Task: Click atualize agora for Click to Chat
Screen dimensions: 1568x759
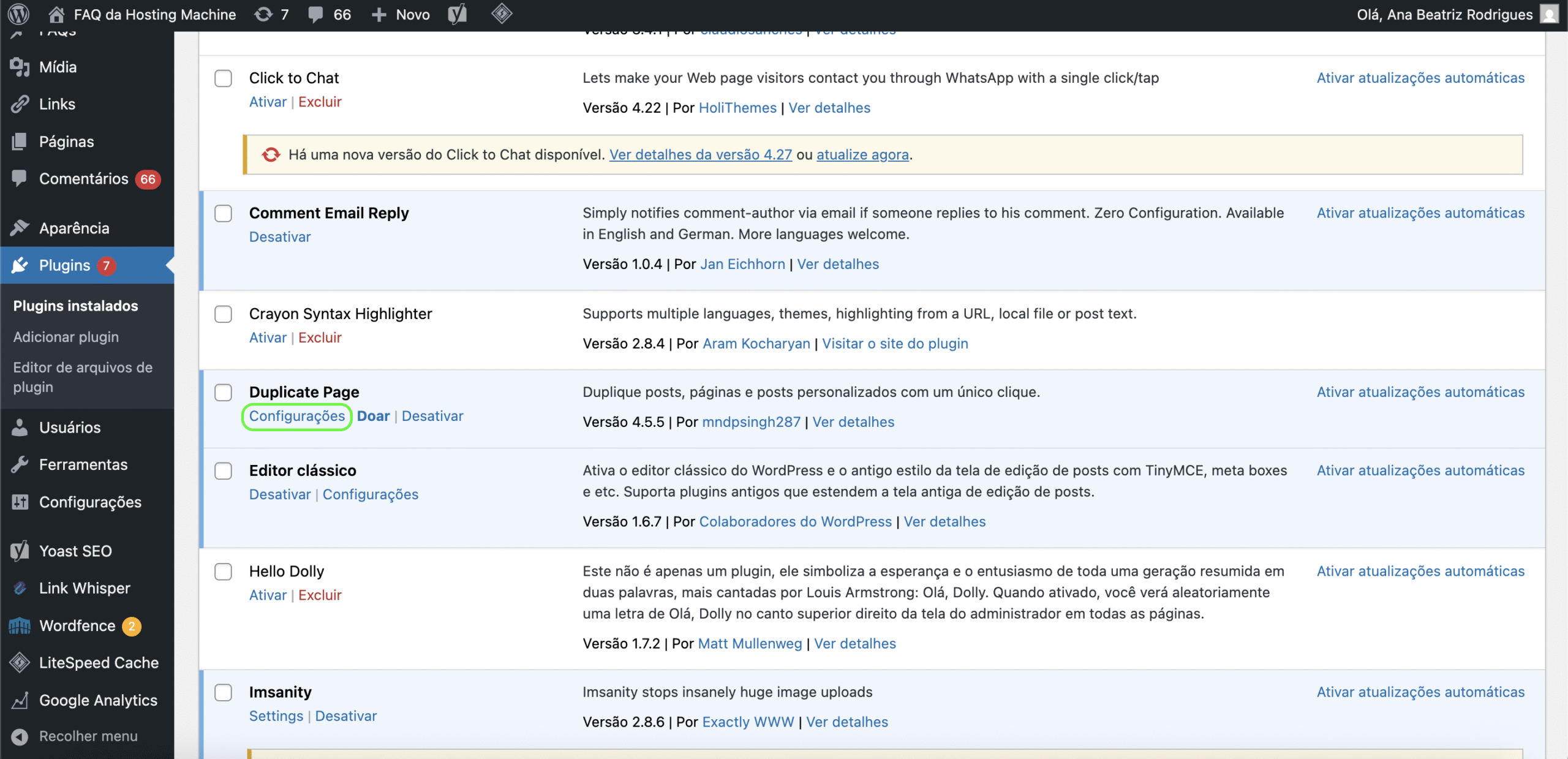Action: pos(862,155)
